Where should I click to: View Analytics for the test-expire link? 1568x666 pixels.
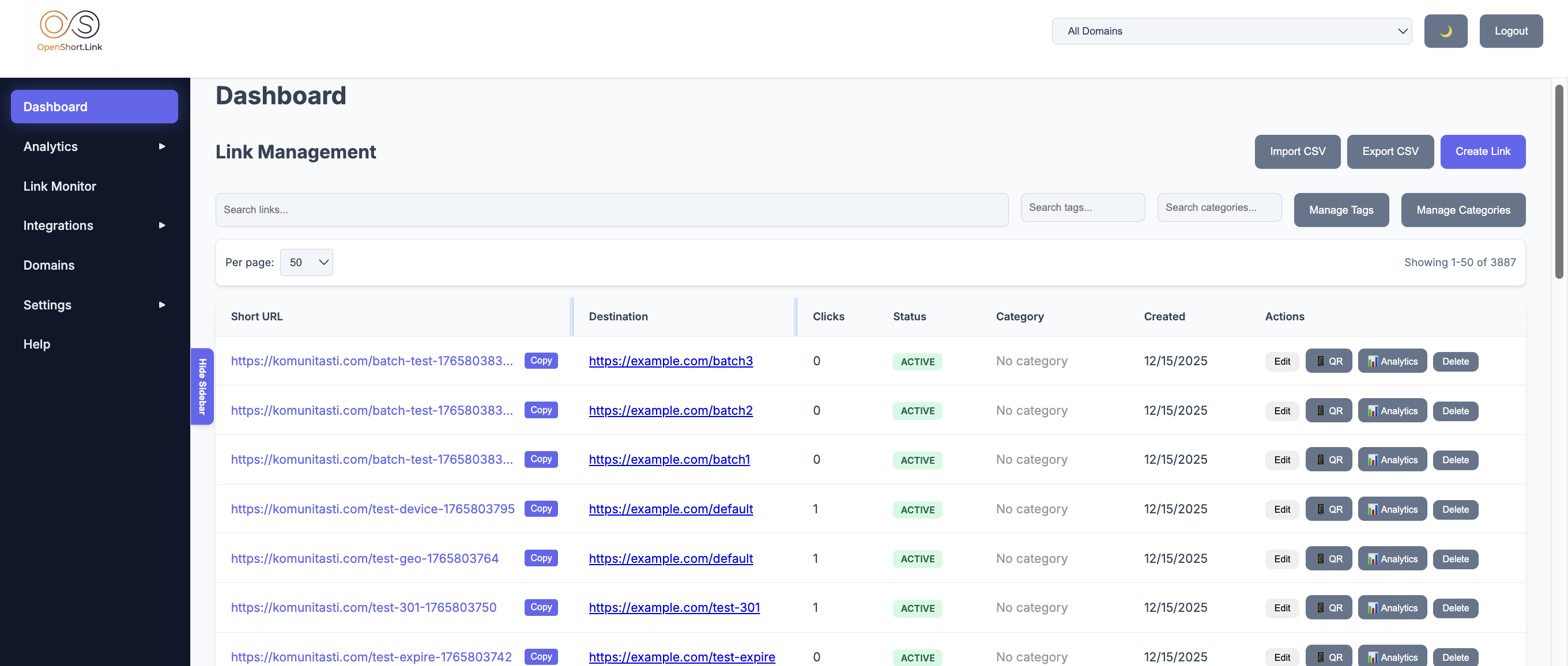click(1392, 657)
